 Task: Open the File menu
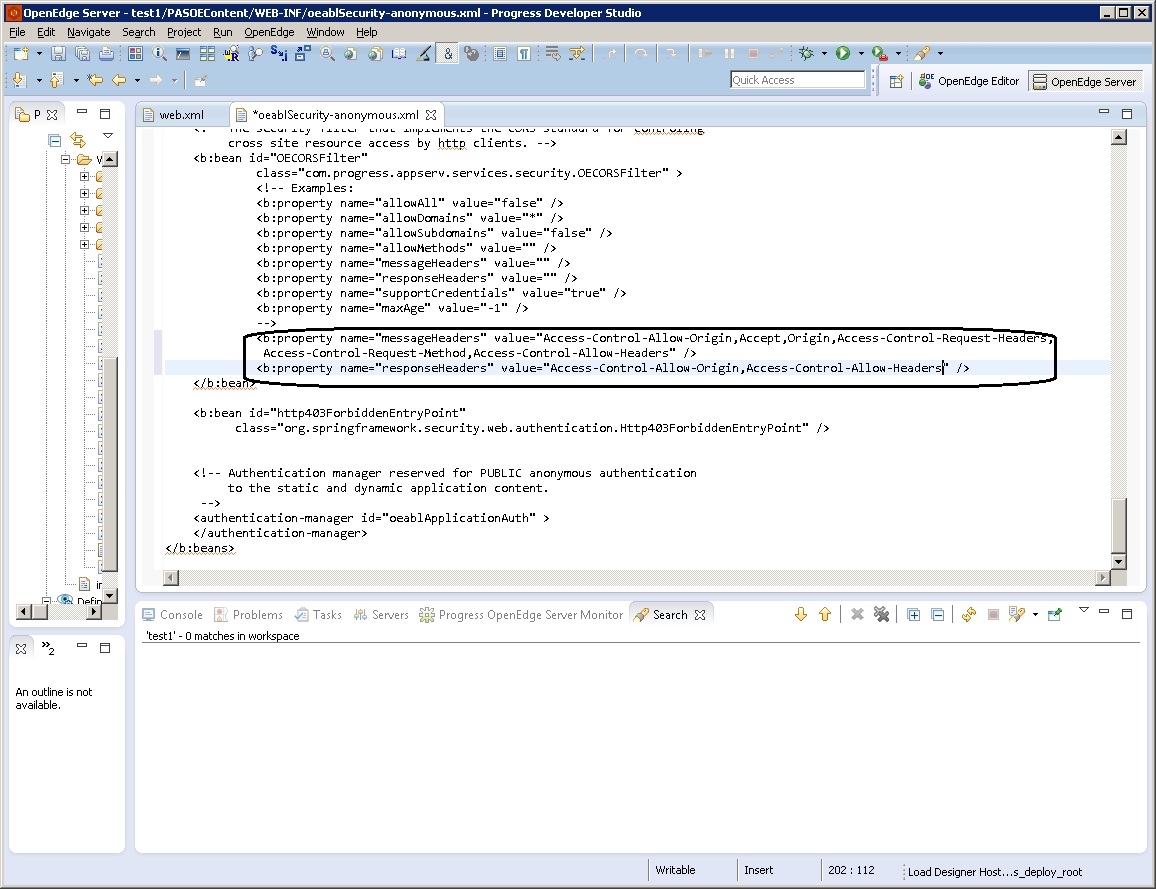[17, 32]
